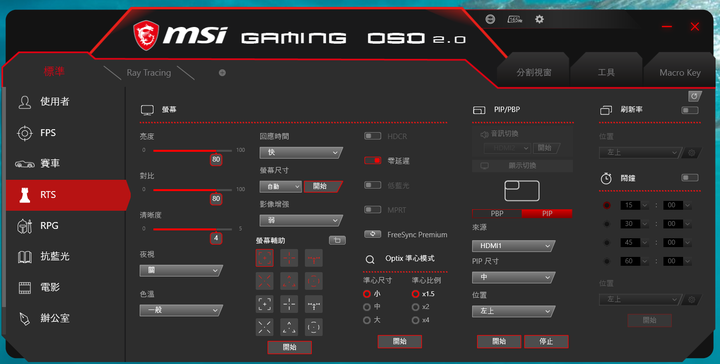This screenshot has height=364, width=720.
Task: Select the red triangle-chevrons crosshair
Action: click(x=289, y=281)
